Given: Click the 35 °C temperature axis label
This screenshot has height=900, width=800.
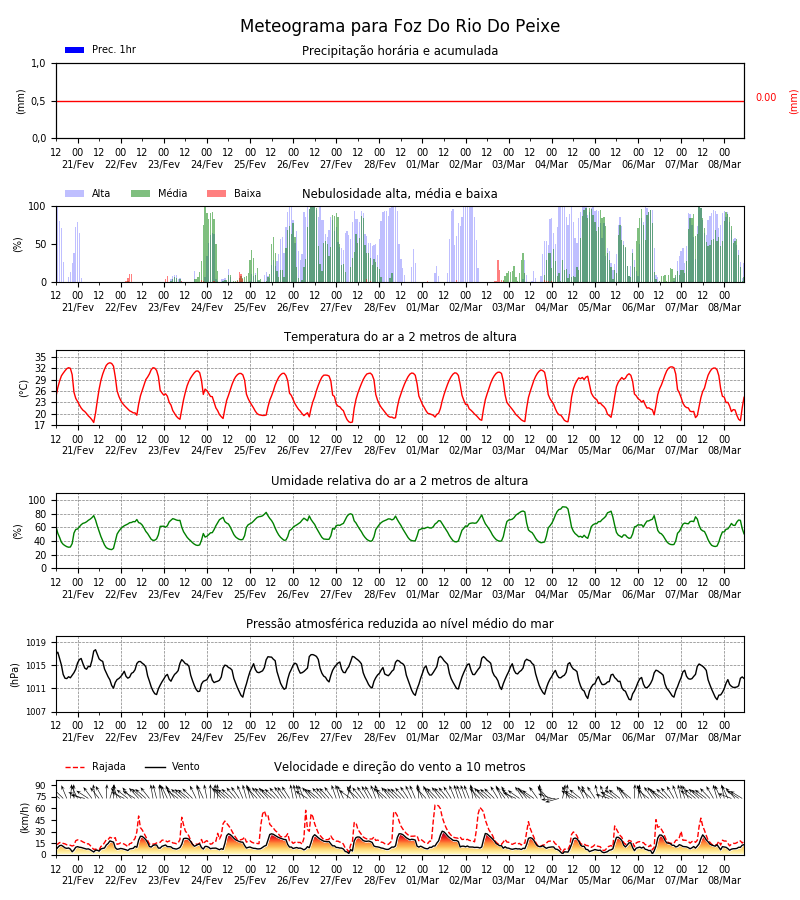Looking at the screenshot, I should (40, 357).
